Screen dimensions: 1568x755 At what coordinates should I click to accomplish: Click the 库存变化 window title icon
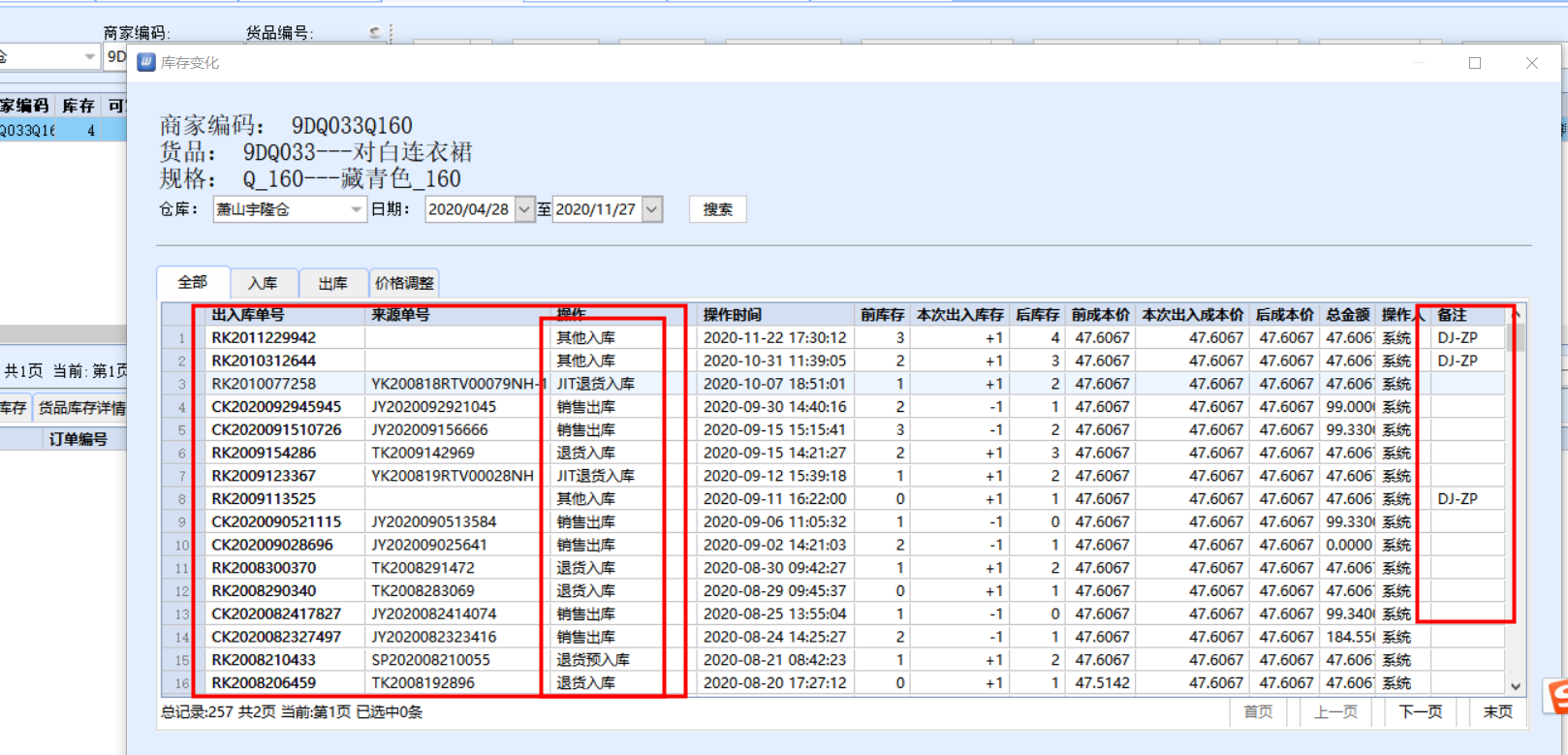click(x=146, y=63)
